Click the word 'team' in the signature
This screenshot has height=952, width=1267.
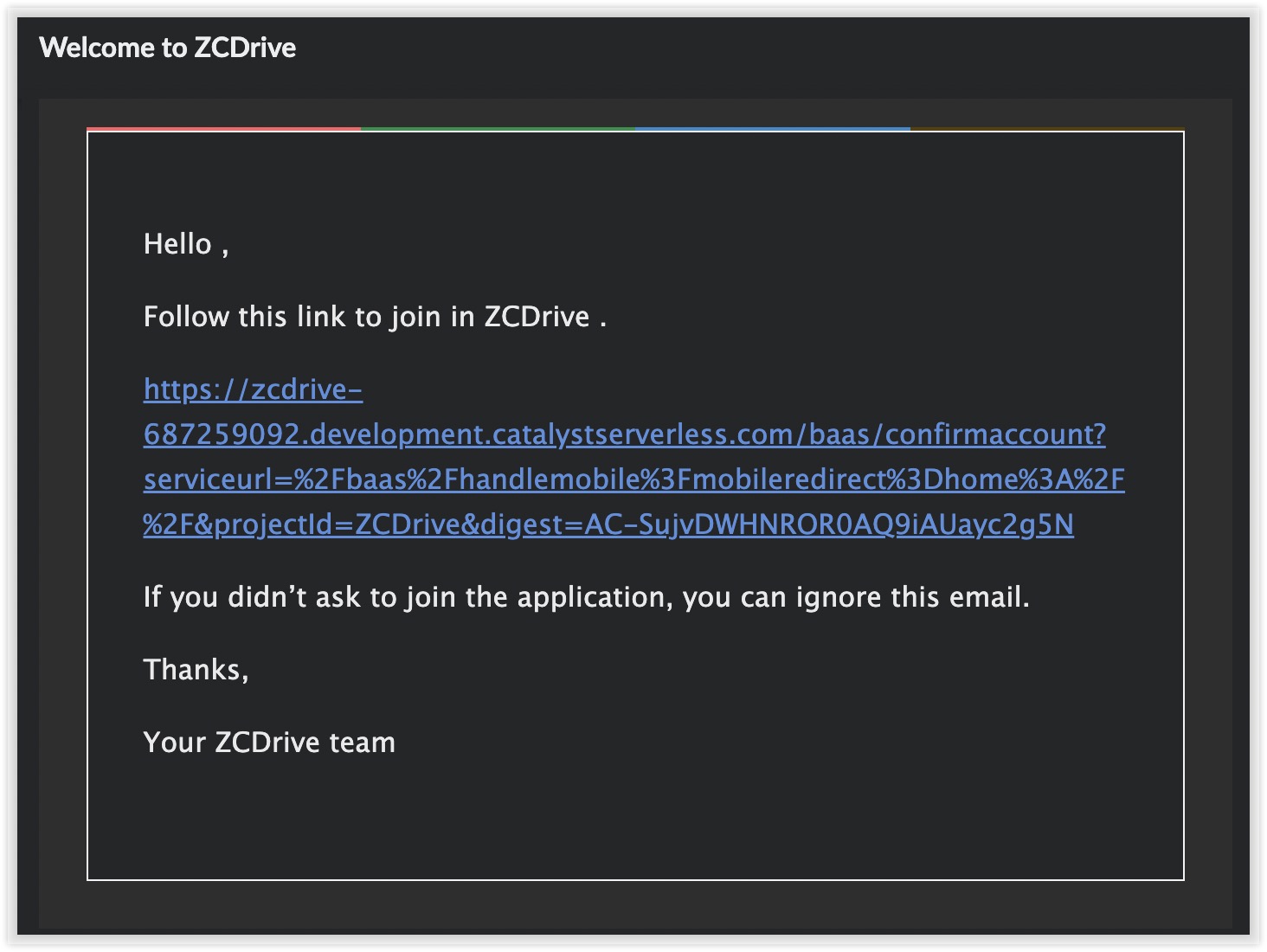click(362, 743)
